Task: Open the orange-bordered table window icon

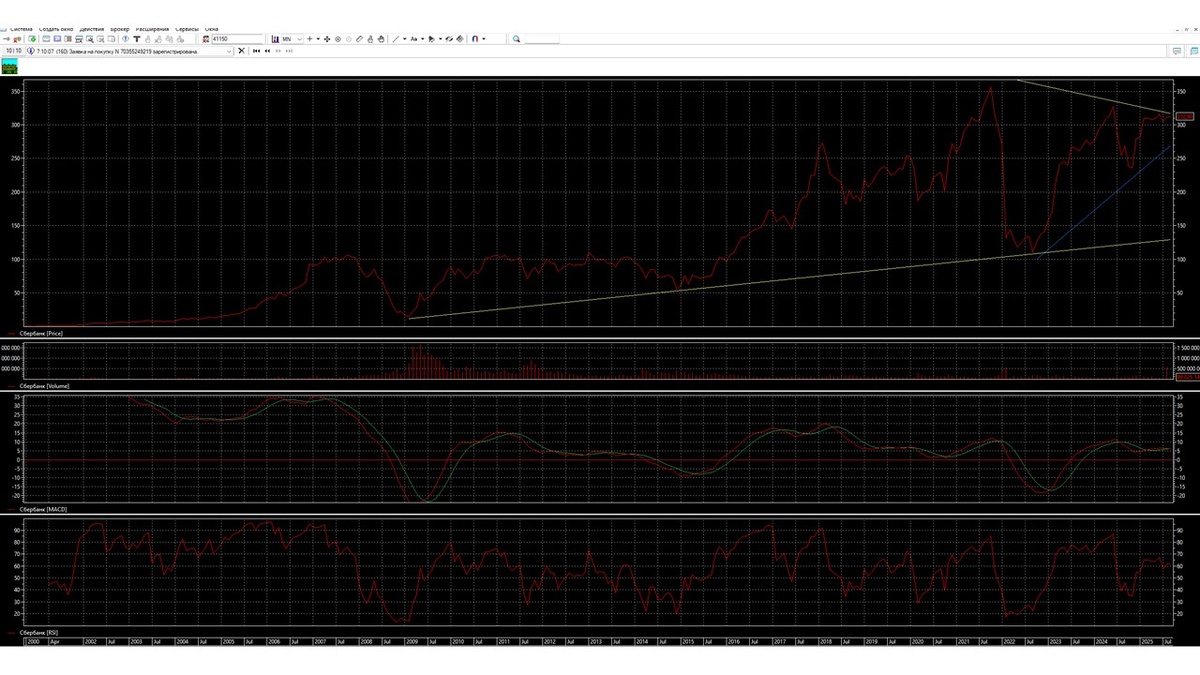Action: click(x=68, y=39)
